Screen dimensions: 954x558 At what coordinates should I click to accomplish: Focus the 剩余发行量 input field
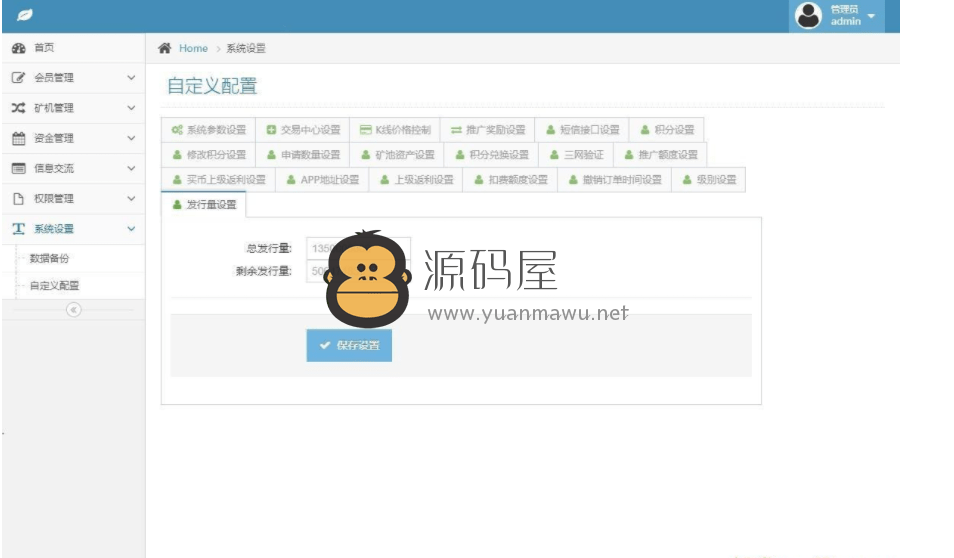coord(358,271)
